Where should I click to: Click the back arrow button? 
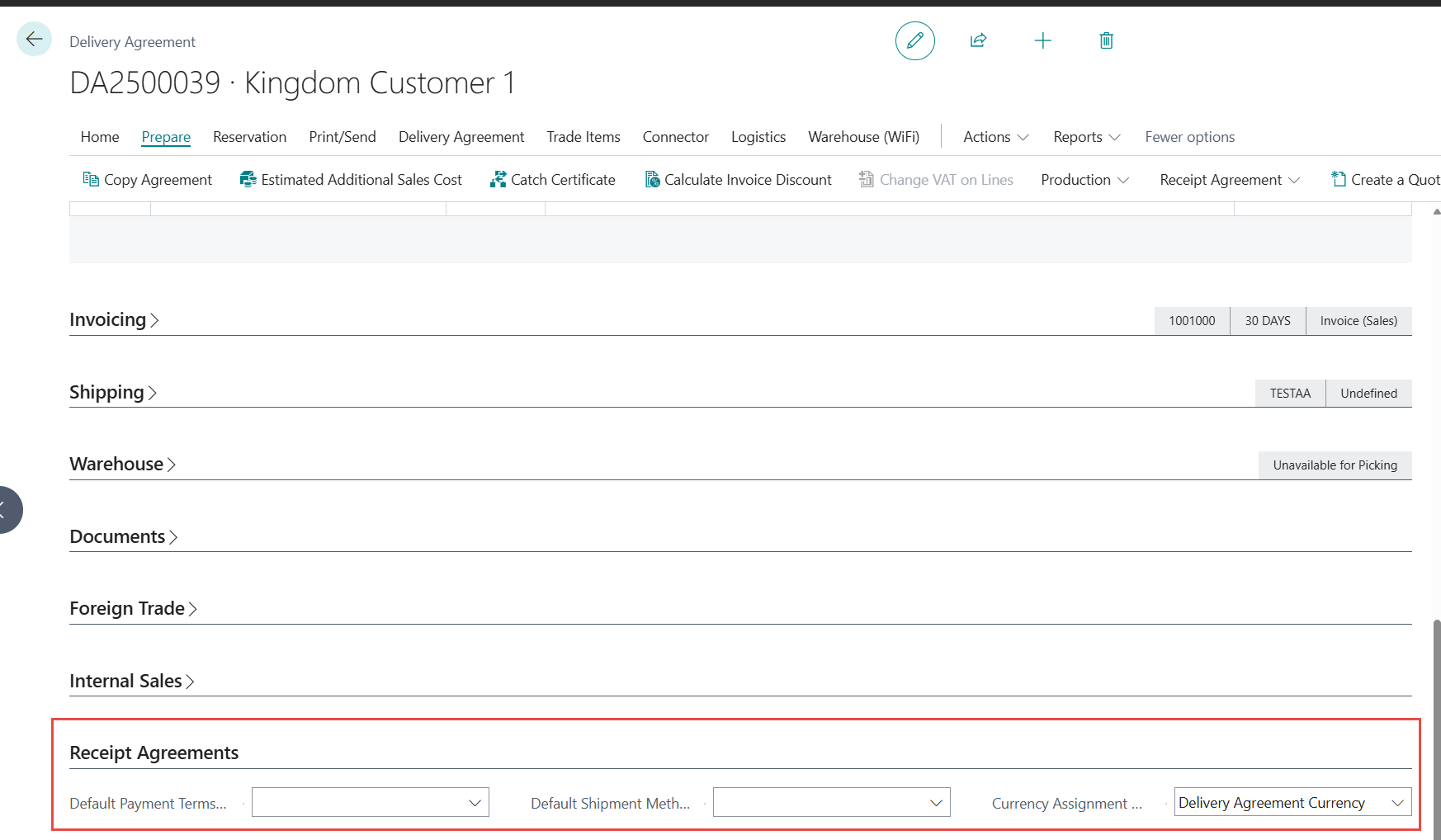[x=34, y=39]
